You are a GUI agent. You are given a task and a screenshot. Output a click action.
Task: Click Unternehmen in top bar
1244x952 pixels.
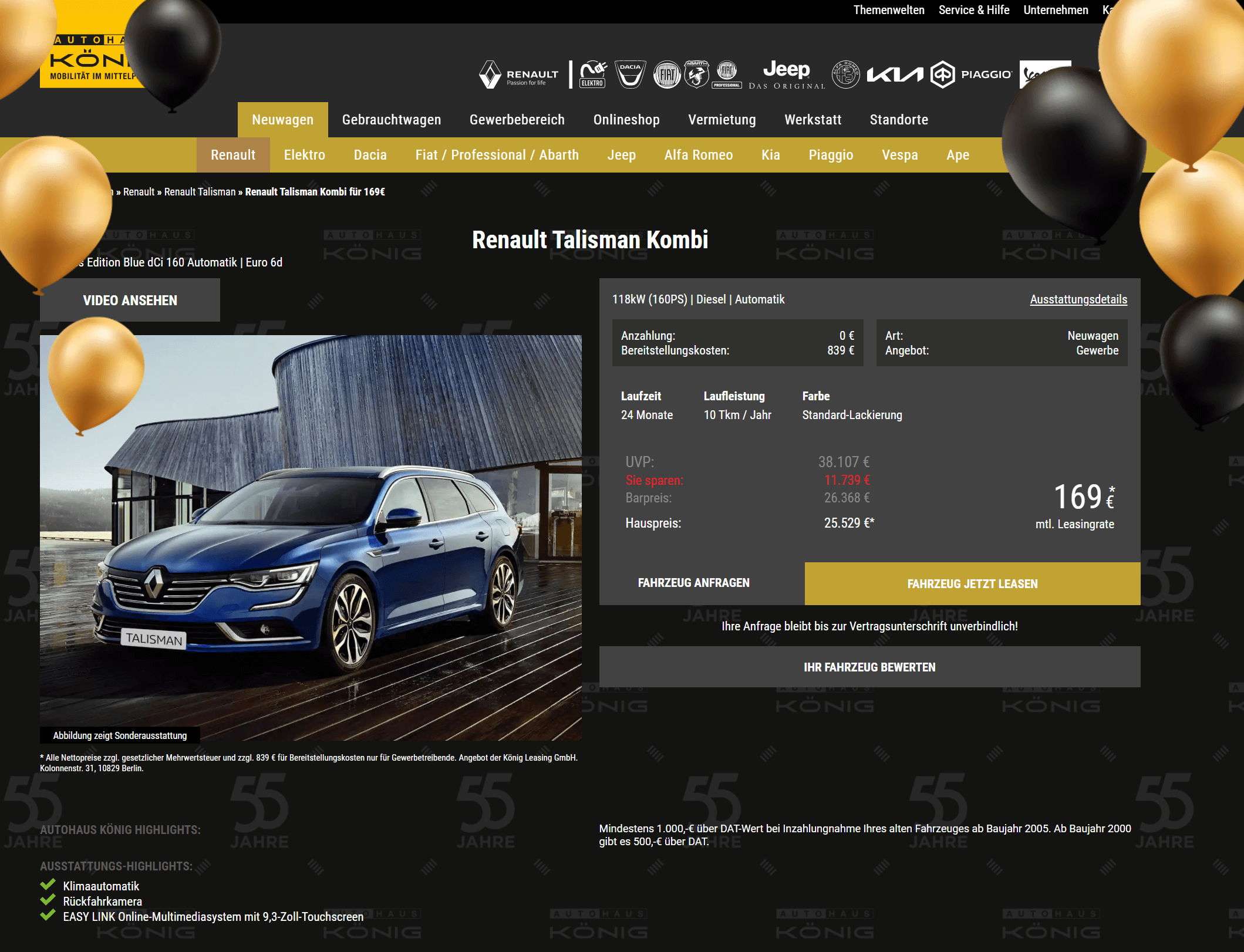1056,10
